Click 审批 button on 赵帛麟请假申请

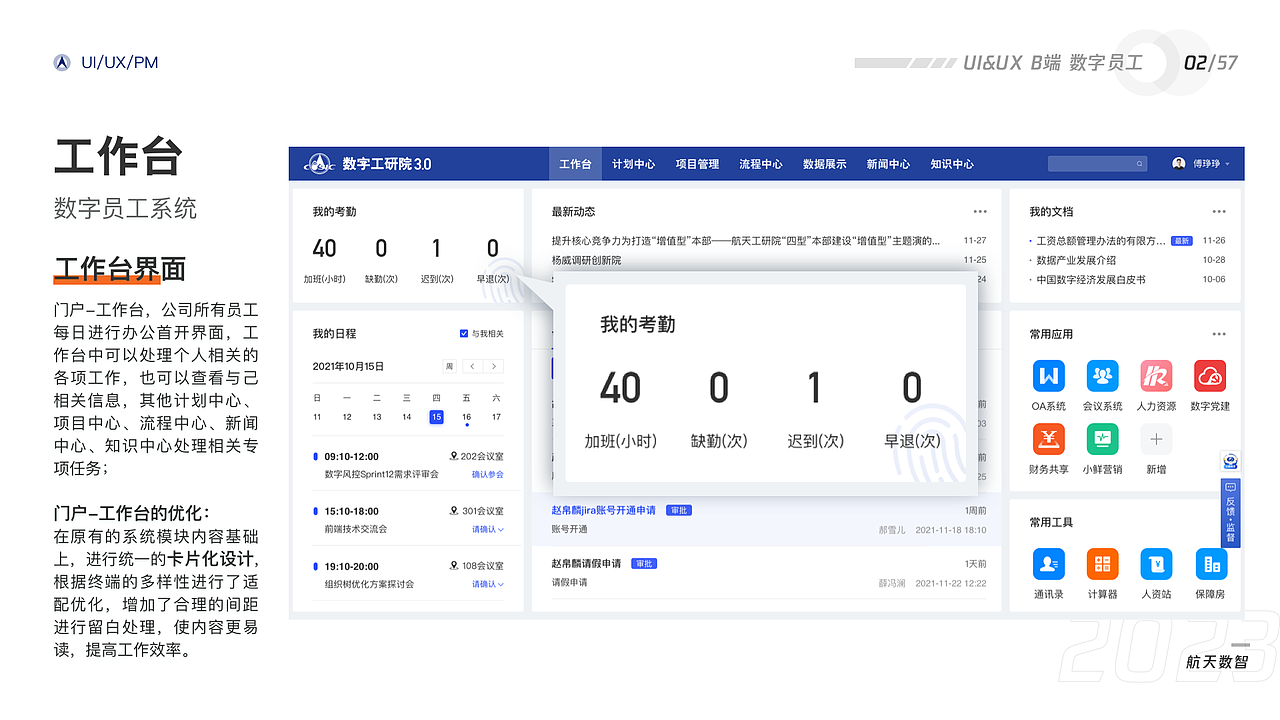643,562
